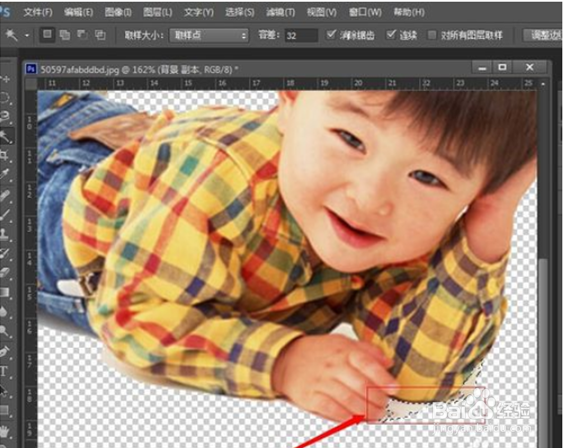Maximize the document window

point(502,67)
